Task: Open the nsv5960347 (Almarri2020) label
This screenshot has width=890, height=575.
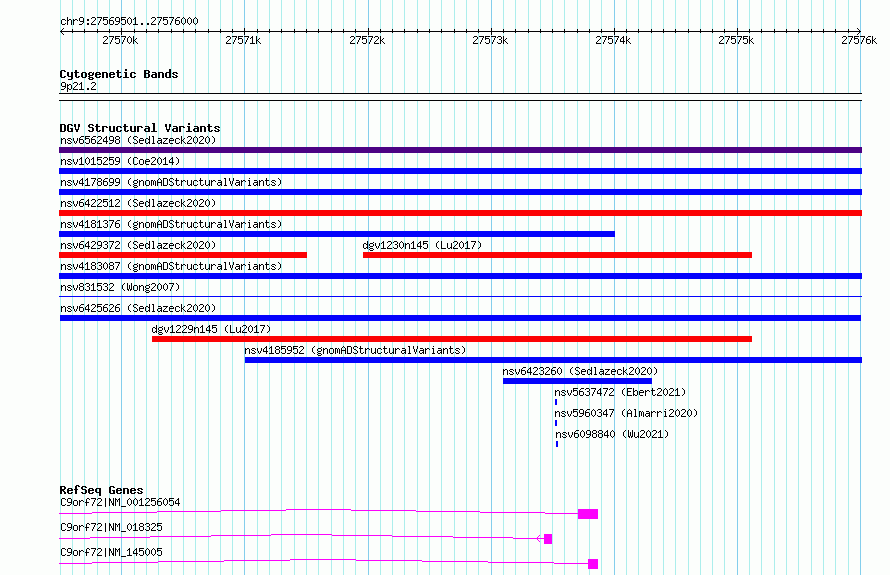Action: [x=626, y=413]
